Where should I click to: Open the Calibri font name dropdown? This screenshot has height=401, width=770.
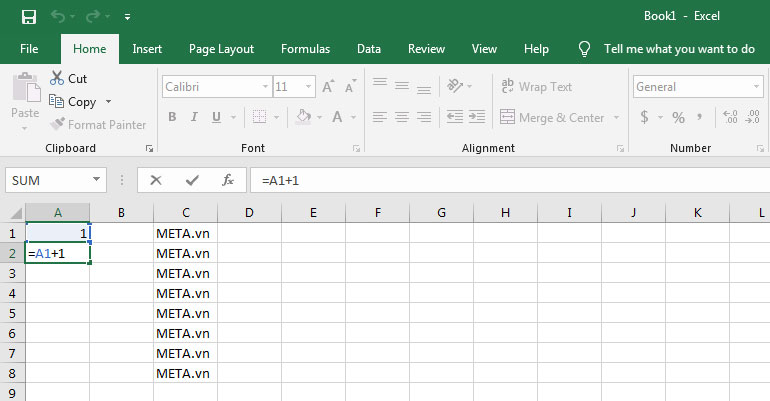click(265, 87)
